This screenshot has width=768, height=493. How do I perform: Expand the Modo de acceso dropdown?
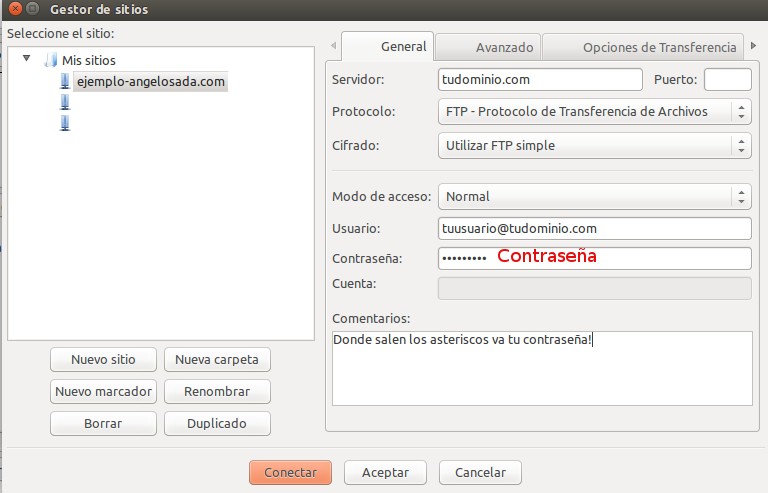pos(594,196)
